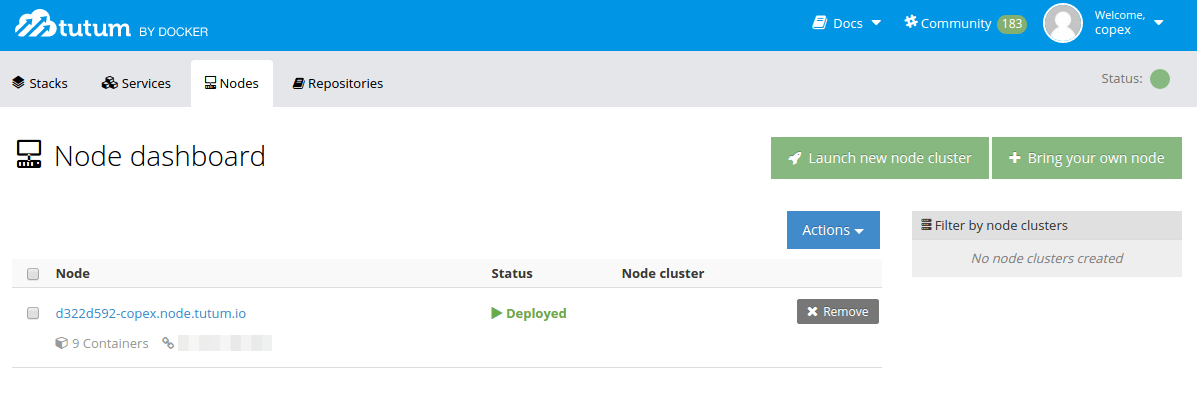Open the d322d592-copex.node.tutum.io link
The image size is (1197, 395).
tap(151, 313)
